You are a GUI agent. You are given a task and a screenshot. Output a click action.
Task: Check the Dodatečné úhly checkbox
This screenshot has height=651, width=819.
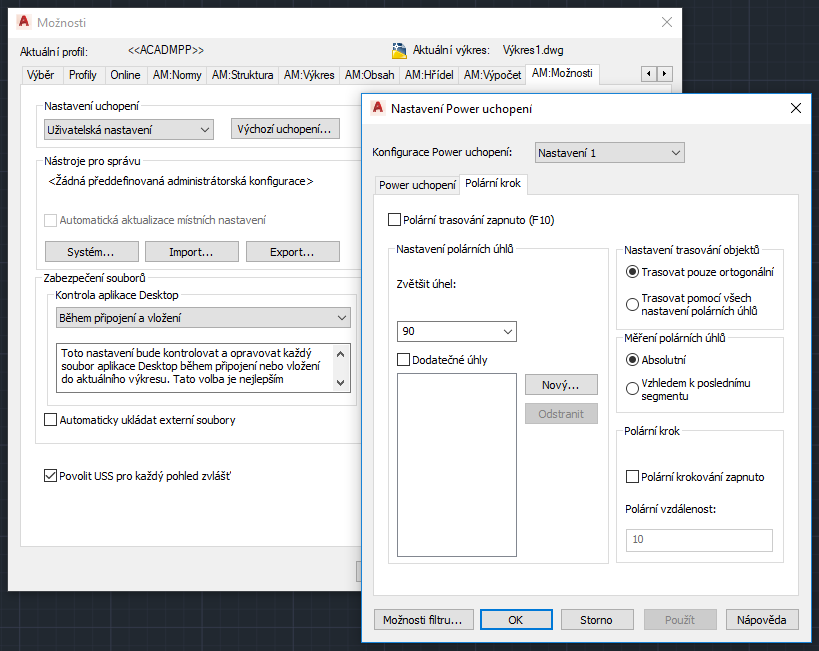click(x=404, y=360)
